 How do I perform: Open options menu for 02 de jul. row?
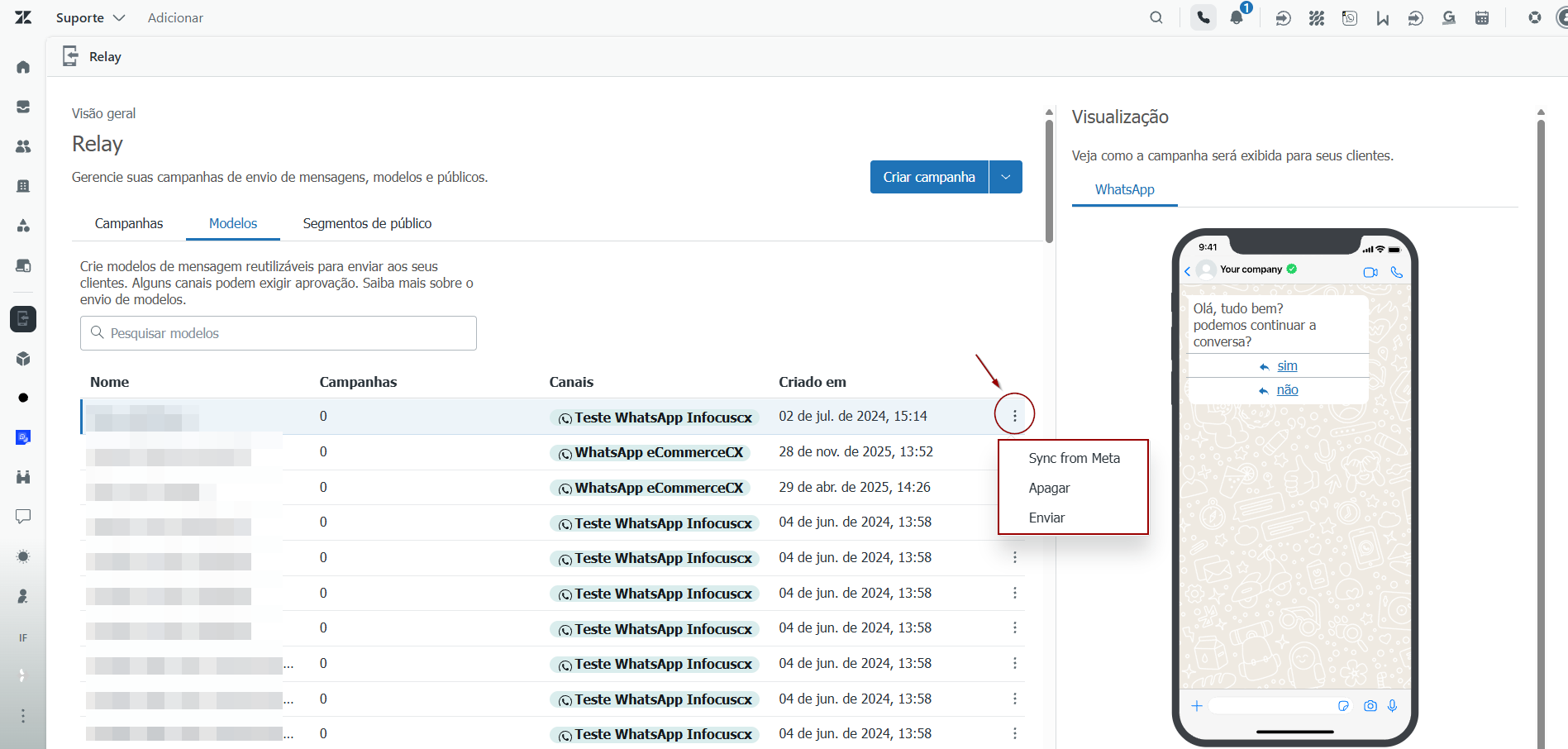(1015, 416)
